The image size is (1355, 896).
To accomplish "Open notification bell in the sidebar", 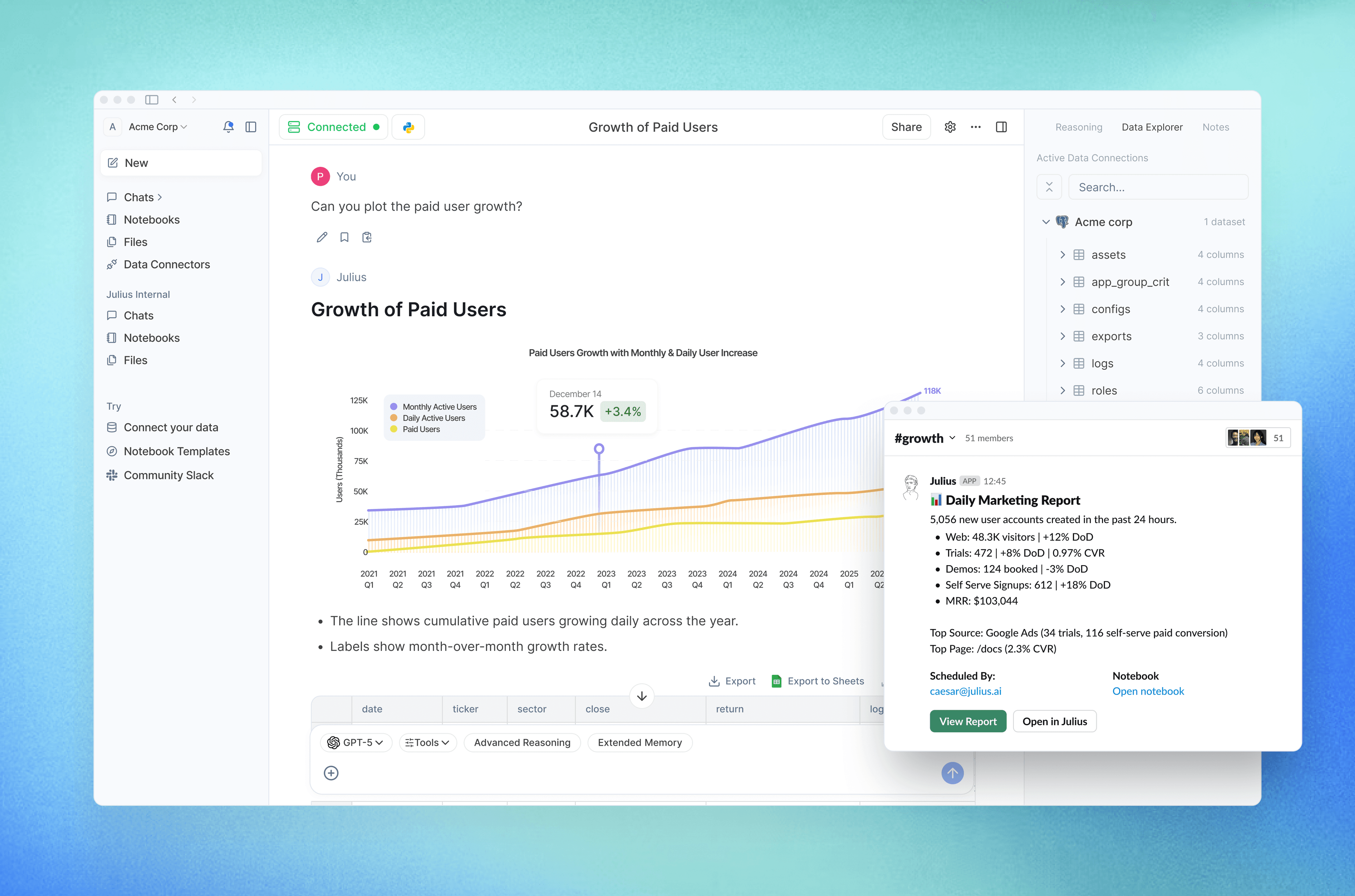I will (228, 127).
